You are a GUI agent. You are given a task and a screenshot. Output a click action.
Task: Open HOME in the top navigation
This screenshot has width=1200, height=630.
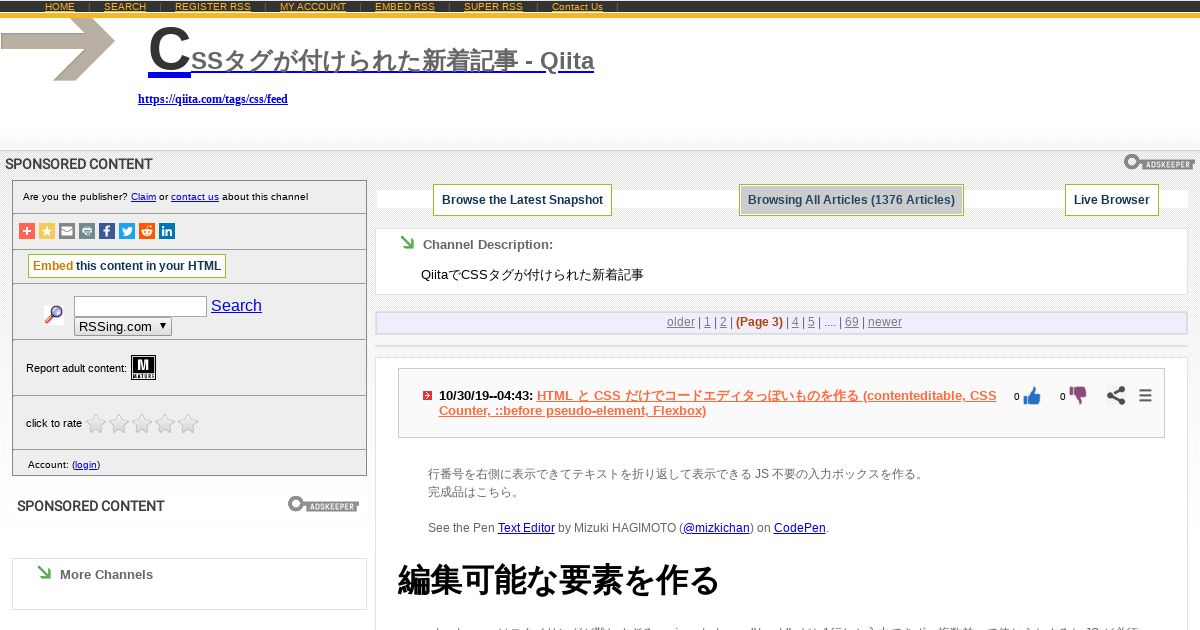[x=60, y=7]
